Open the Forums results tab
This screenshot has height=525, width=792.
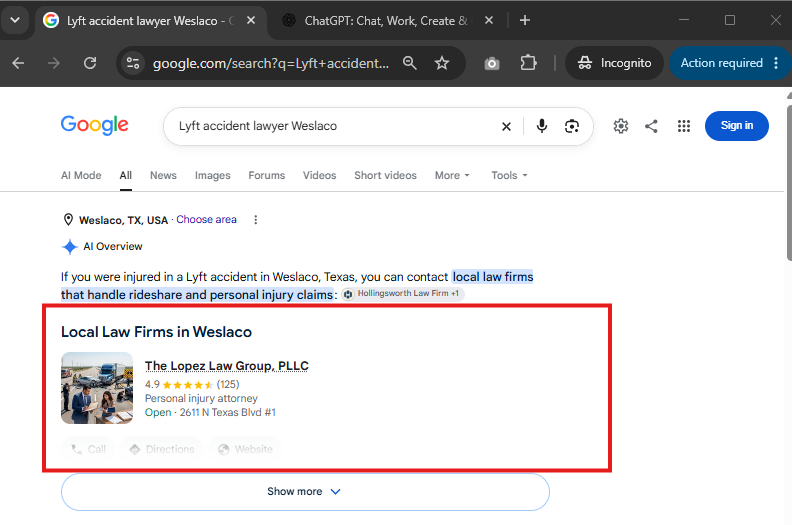pos(267,175)
